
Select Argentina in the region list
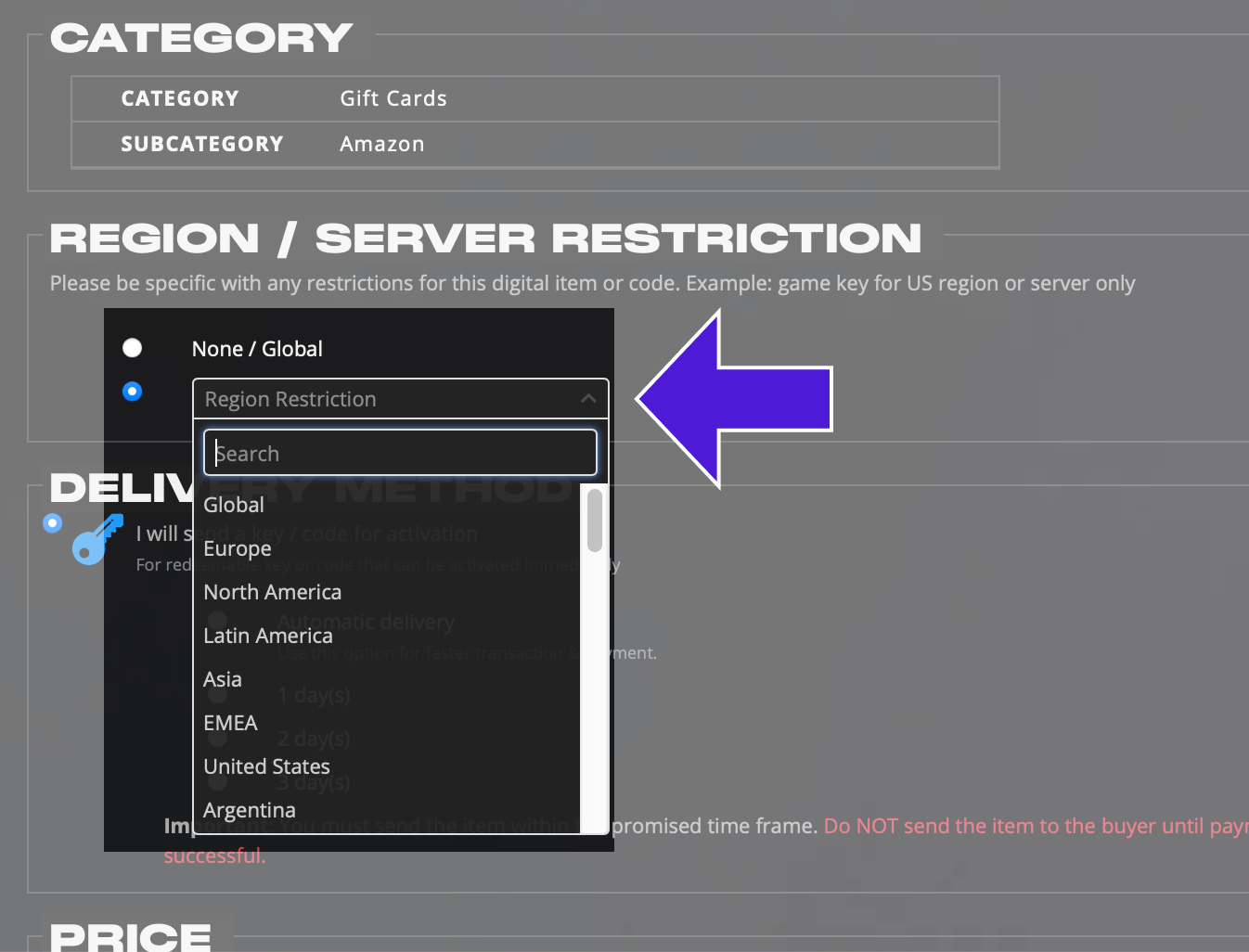[250, 810]
